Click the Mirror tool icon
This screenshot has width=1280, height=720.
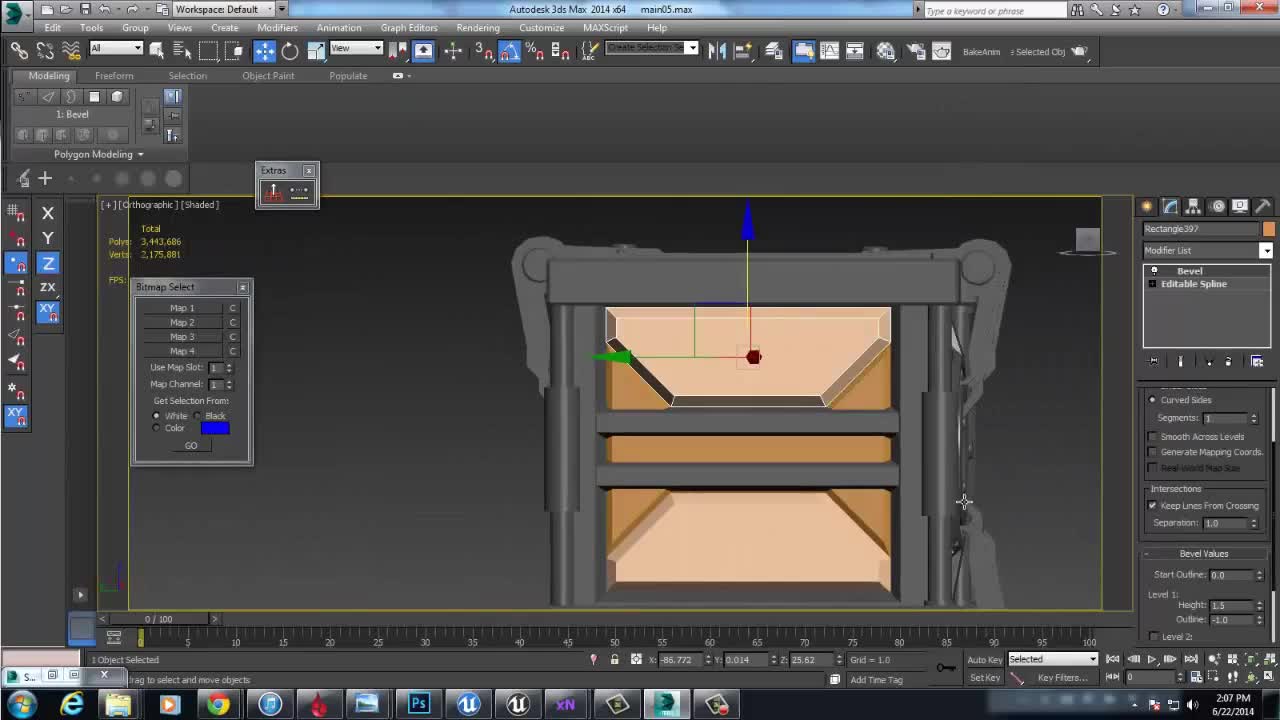717,51
